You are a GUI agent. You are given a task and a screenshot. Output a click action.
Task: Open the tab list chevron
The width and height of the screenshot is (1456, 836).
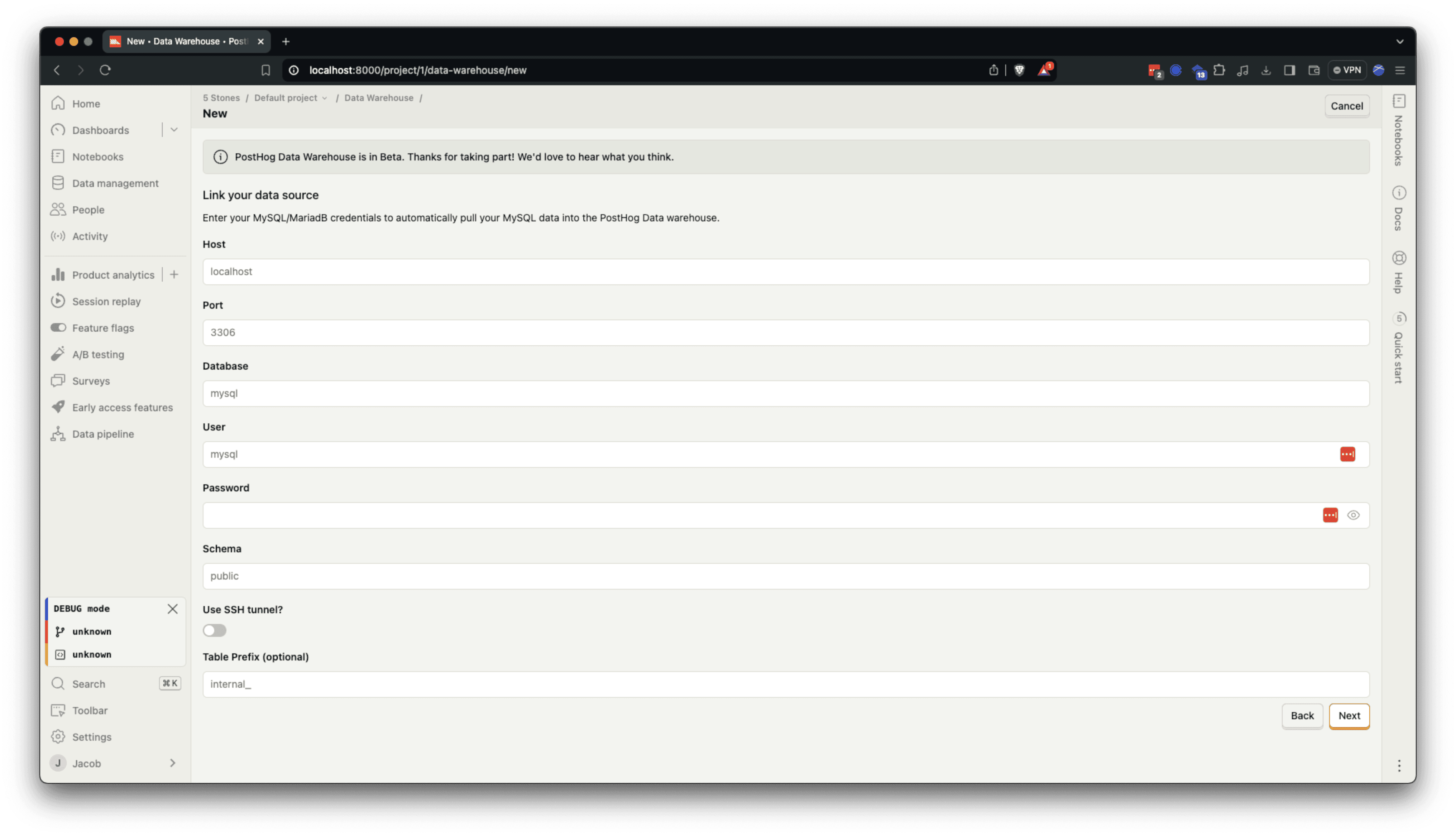tap(1400, 41)
